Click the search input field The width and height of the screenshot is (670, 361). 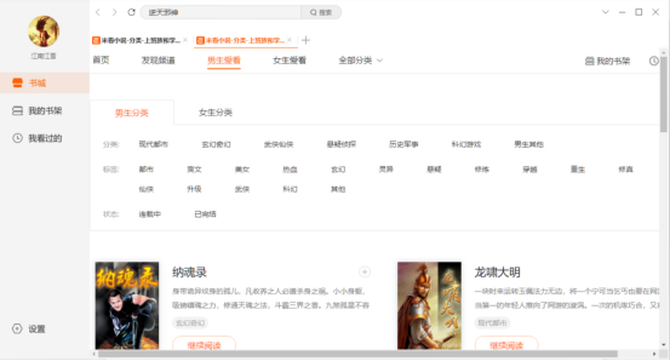221,12
